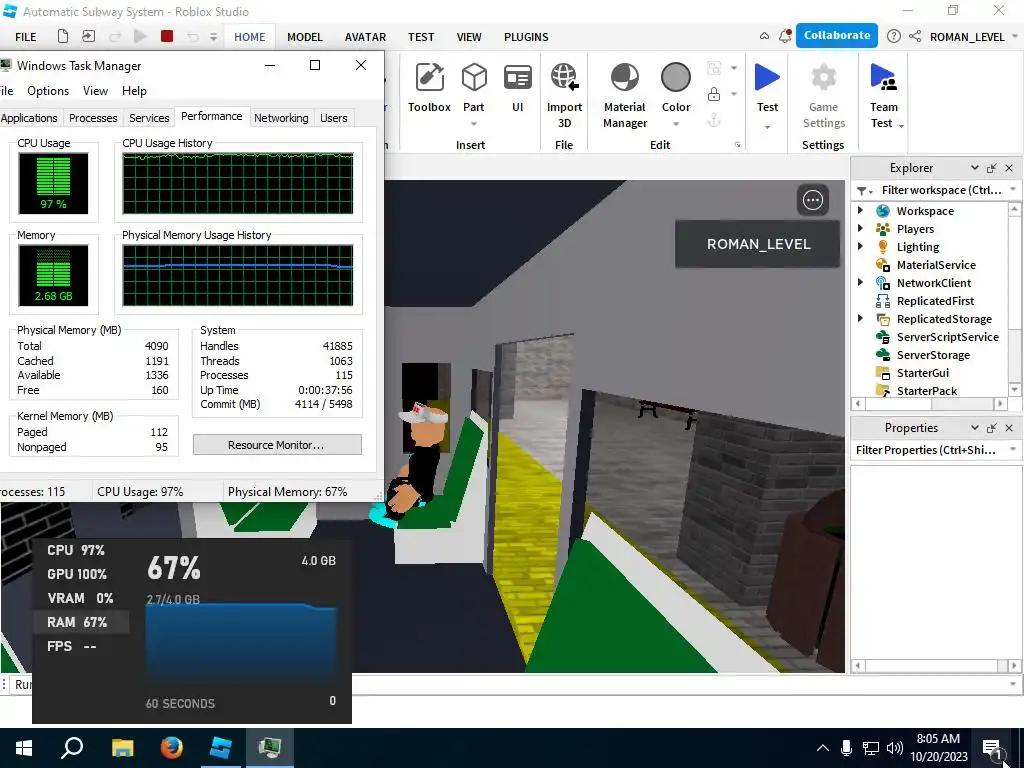This screenshot has height=768, width=1024.
Task: Click the Game Settings gear
Action: point(824,78)
